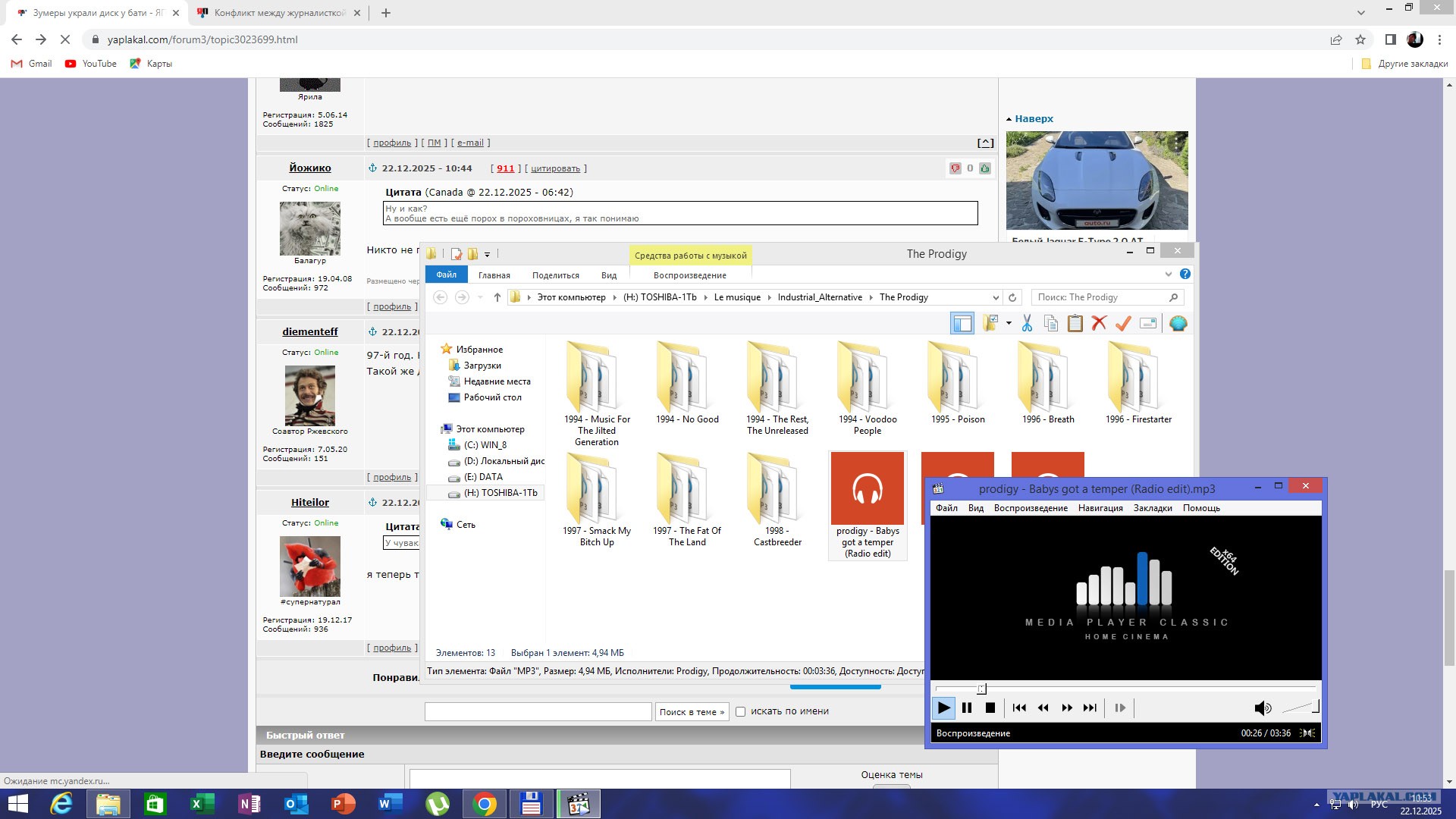Click the 'Поиск в теме' button

[692, 712]
